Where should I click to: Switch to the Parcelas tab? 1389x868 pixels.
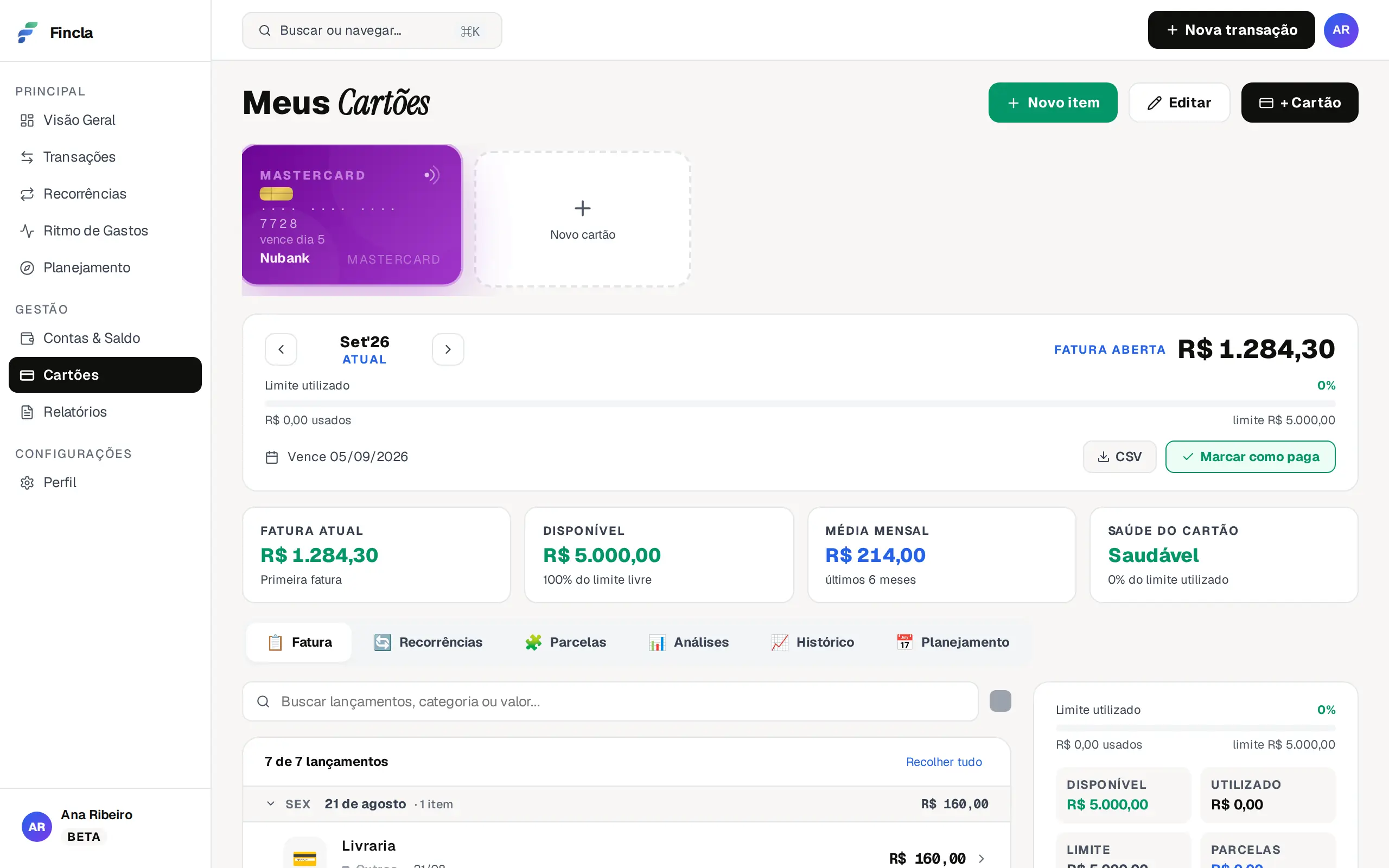(565, 642)
